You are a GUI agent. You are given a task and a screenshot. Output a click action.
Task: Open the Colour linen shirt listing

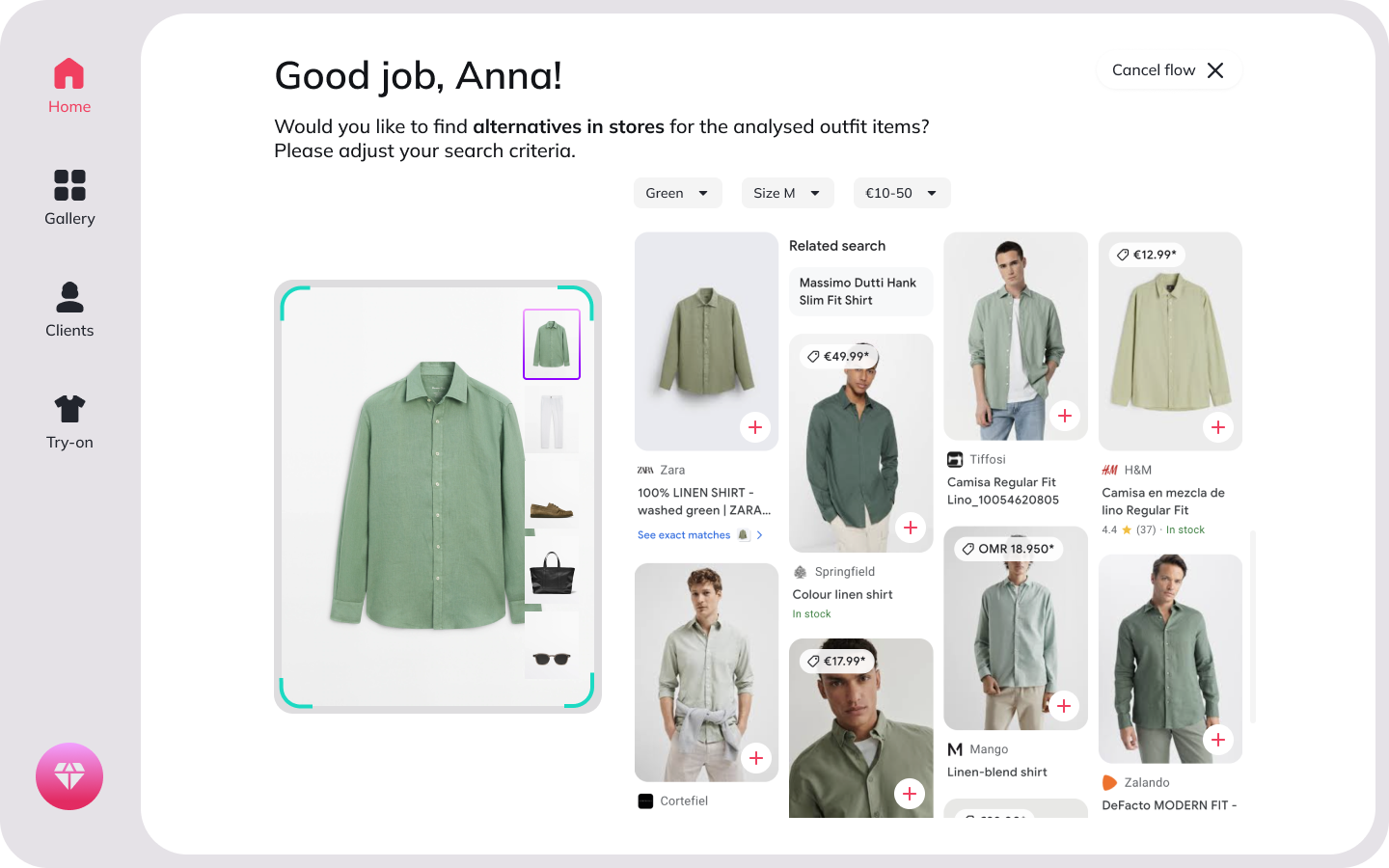(843, 595)
